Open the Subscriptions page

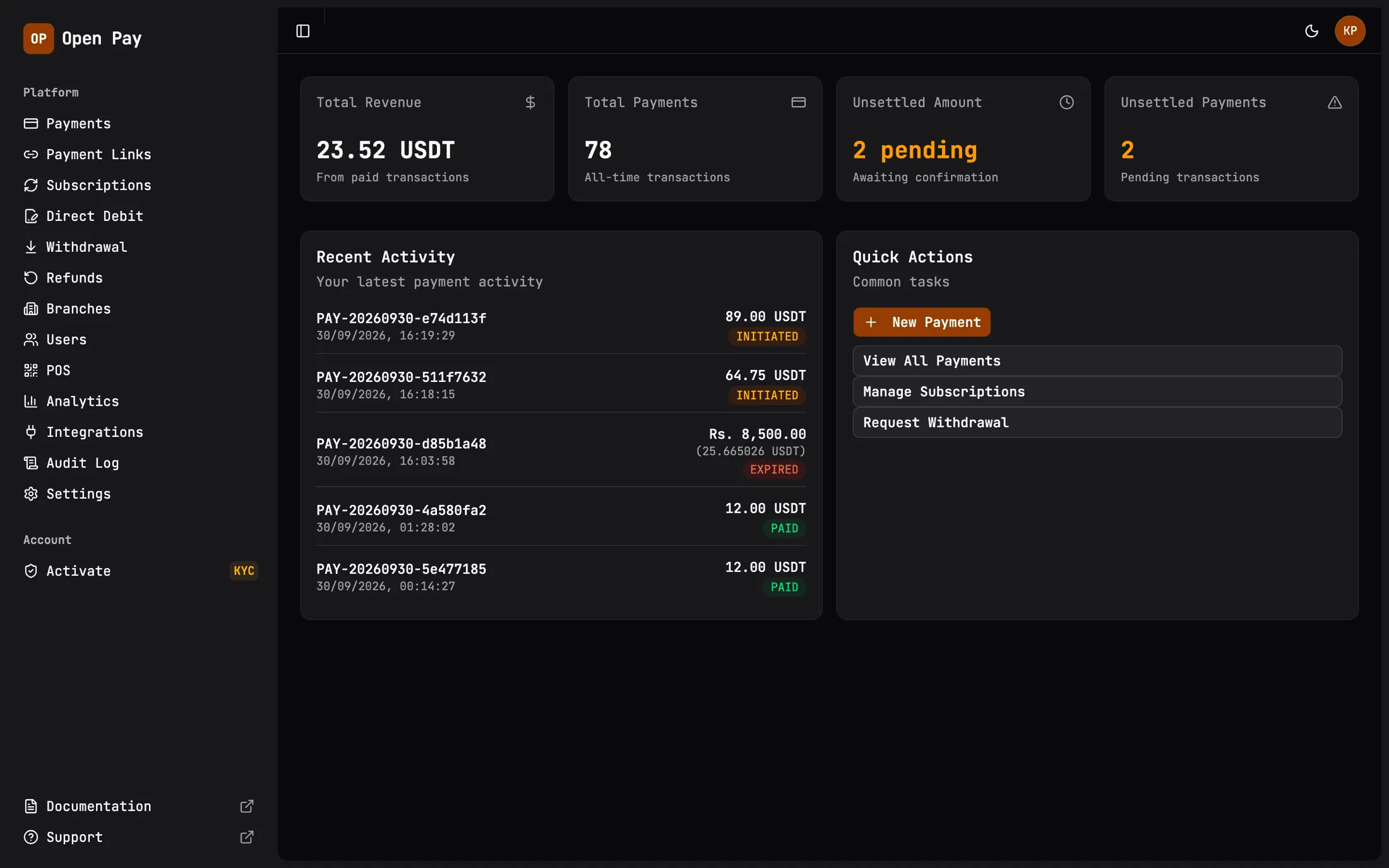[139, 186]
